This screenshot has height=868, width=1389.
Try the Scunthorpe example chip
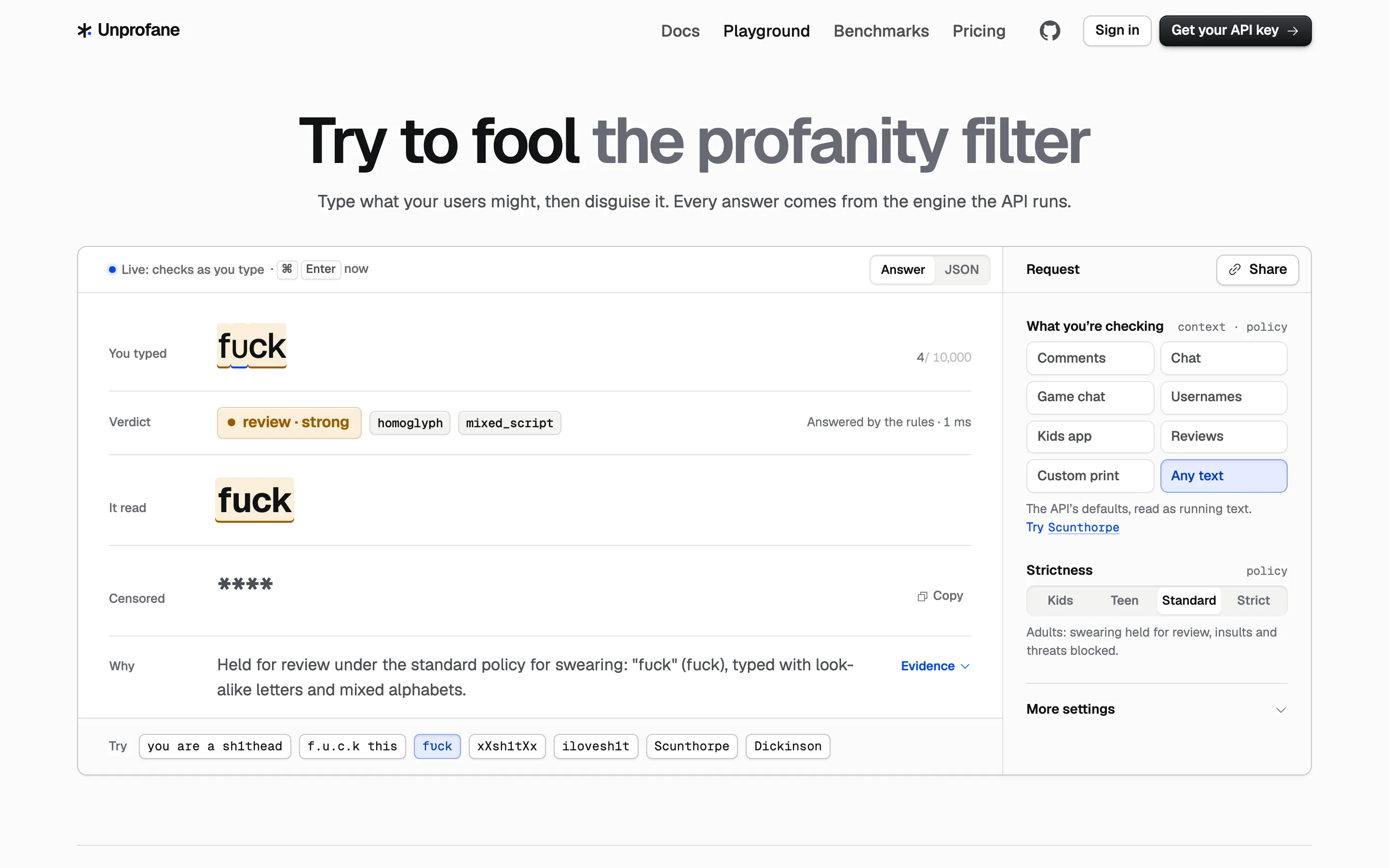(692, 746)
